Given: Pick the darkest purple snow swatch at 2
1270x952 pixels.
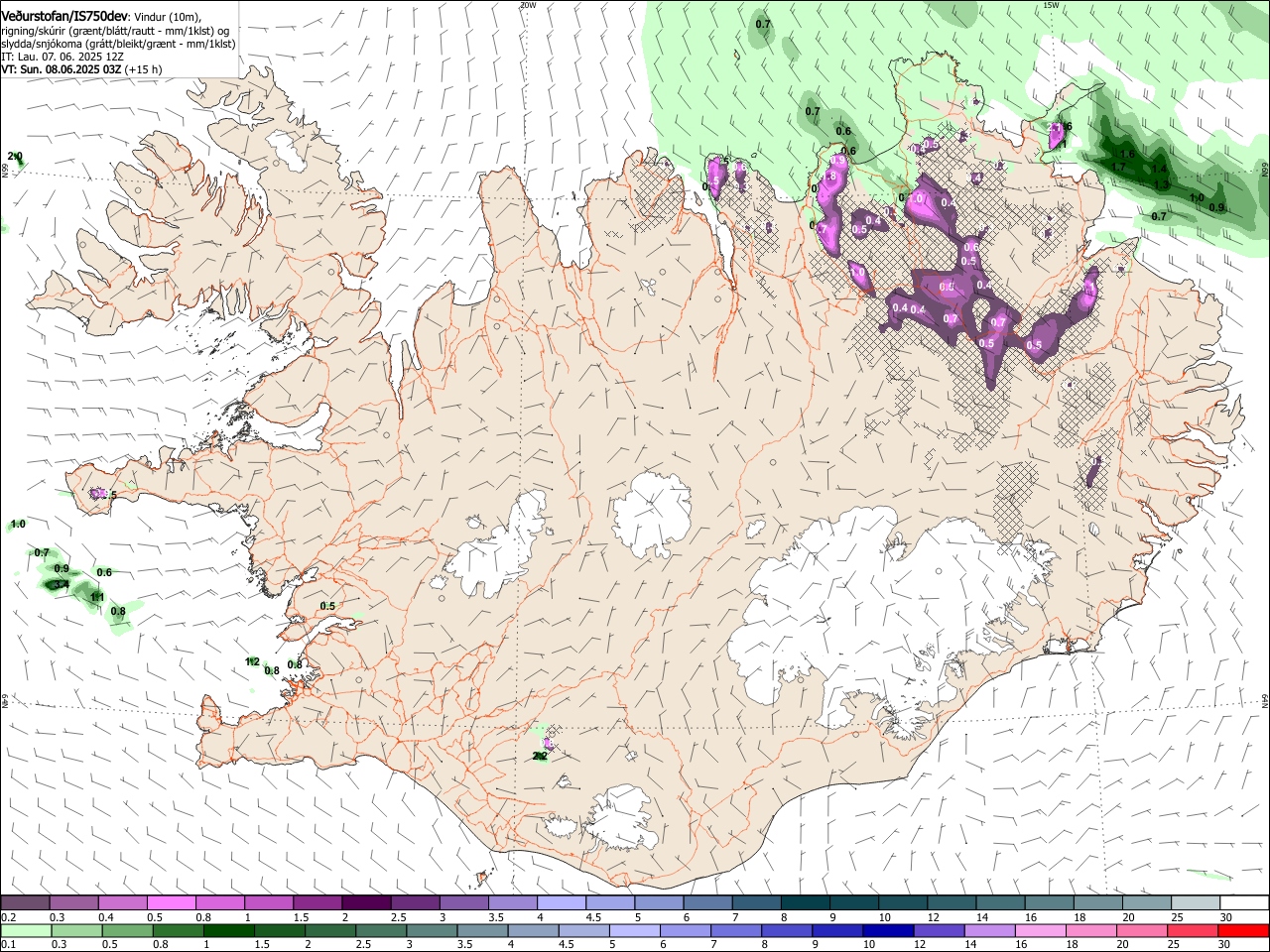Looking at the screenshot, I should [x=366, y=903].
